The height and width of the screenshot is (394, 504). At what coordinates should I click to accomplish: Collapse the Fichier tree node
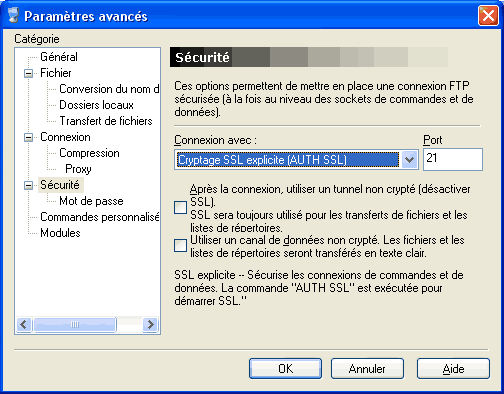pos(29,73)
